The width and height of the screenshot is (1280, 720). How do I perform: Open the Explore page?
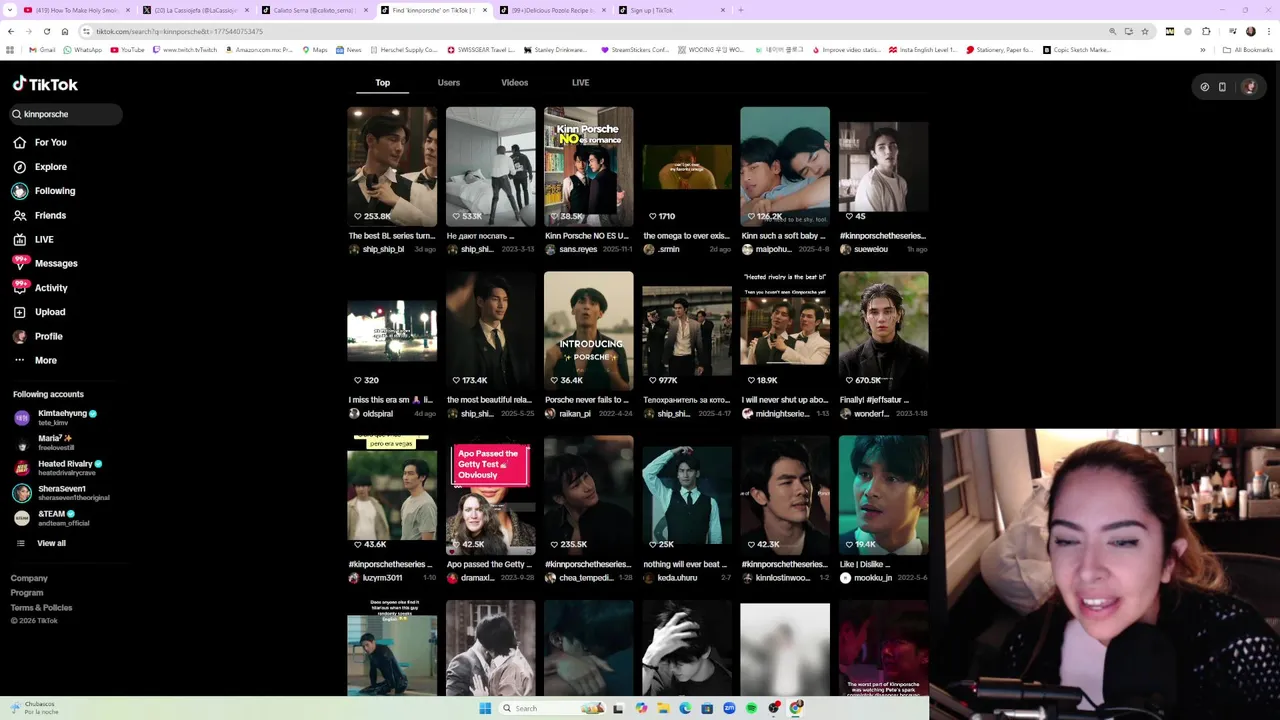(40, 167)
